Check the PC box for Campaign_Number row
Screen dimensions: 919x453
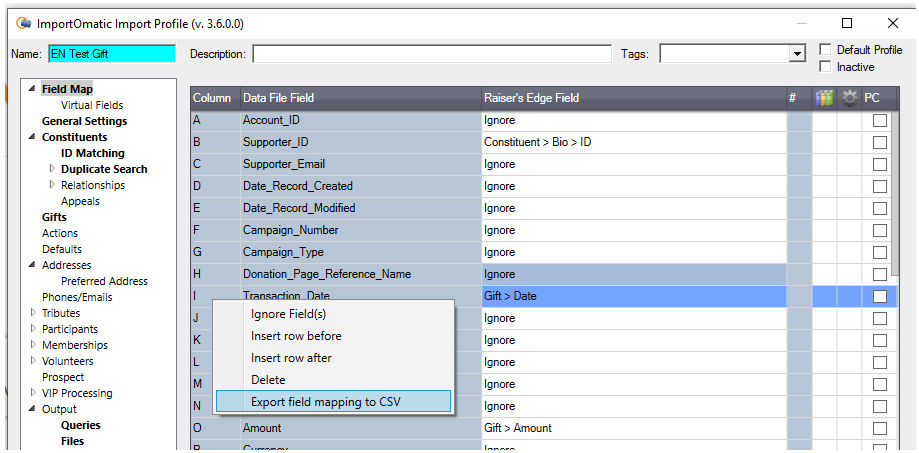click(x=880, y=230)
